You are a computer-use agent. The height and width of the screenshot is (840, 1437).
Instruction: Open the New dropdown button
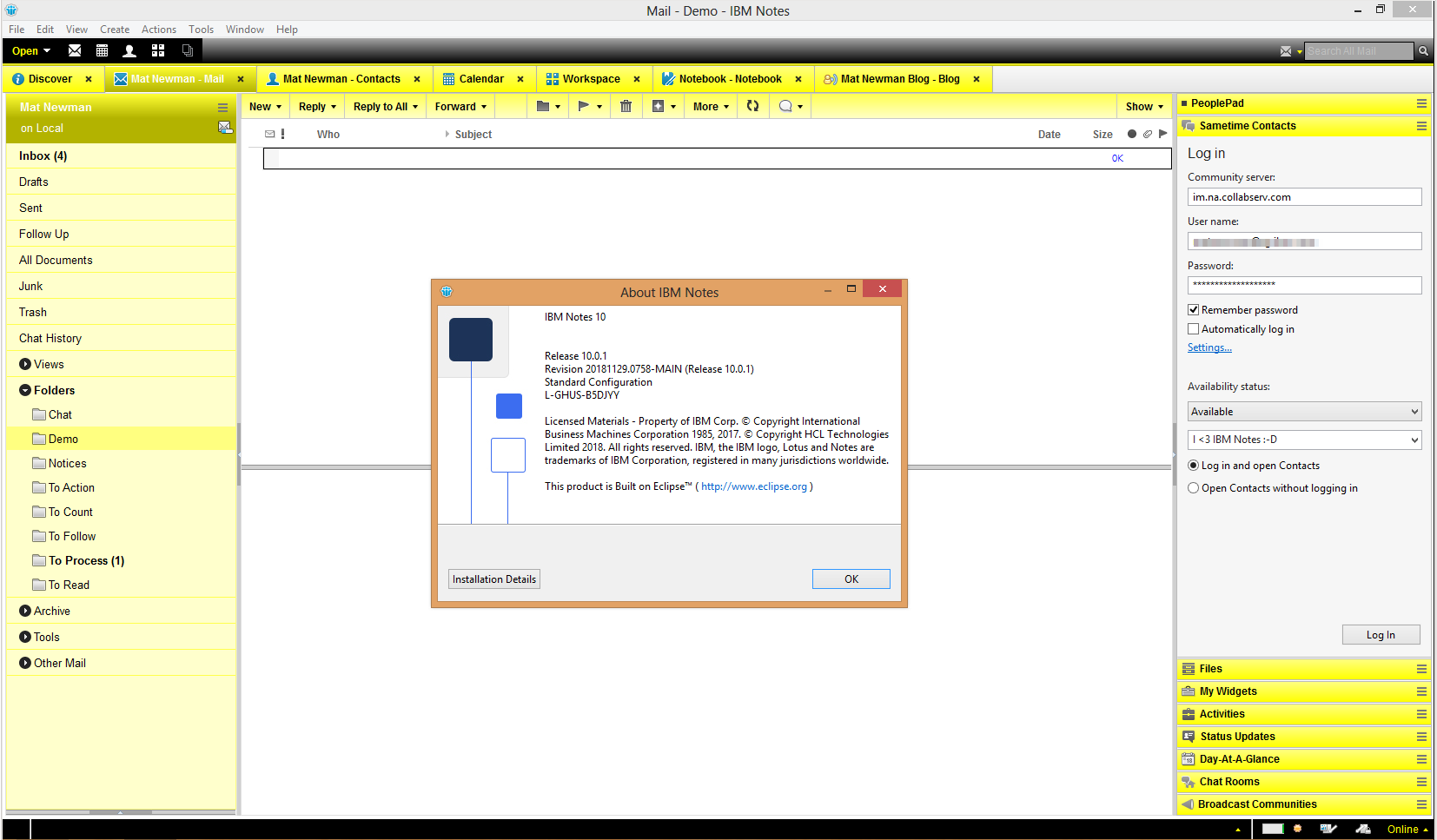click(x=266, y=106)
